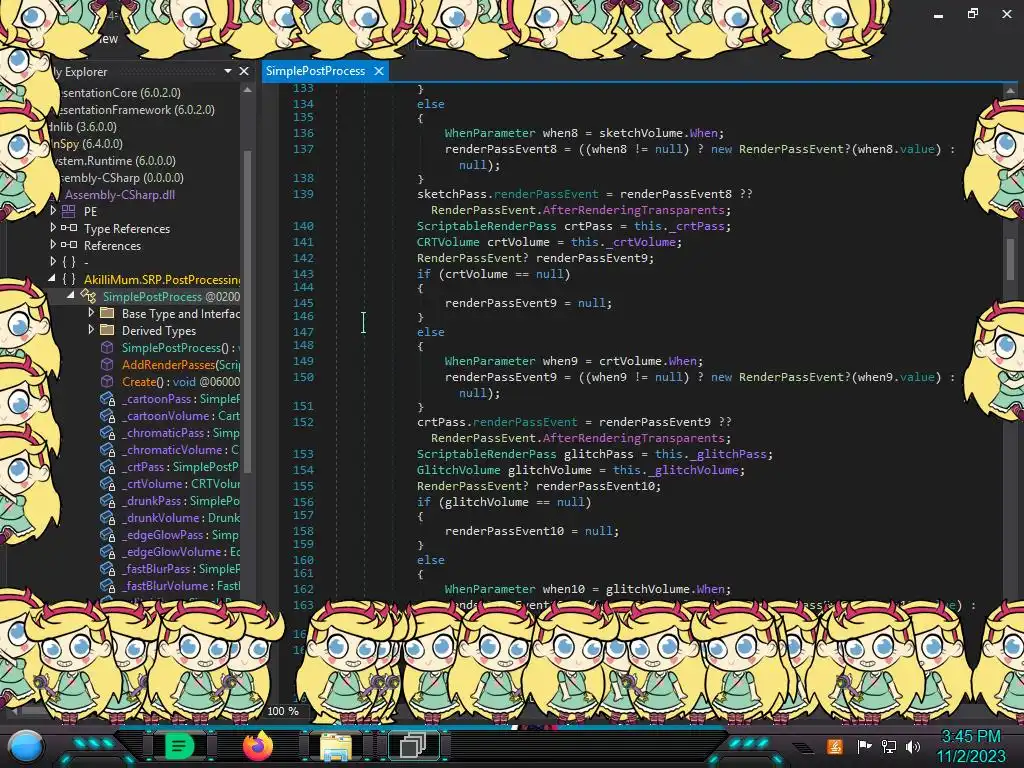Expand the Type References node
1024x768 pixels.
(x=54, y=227)
